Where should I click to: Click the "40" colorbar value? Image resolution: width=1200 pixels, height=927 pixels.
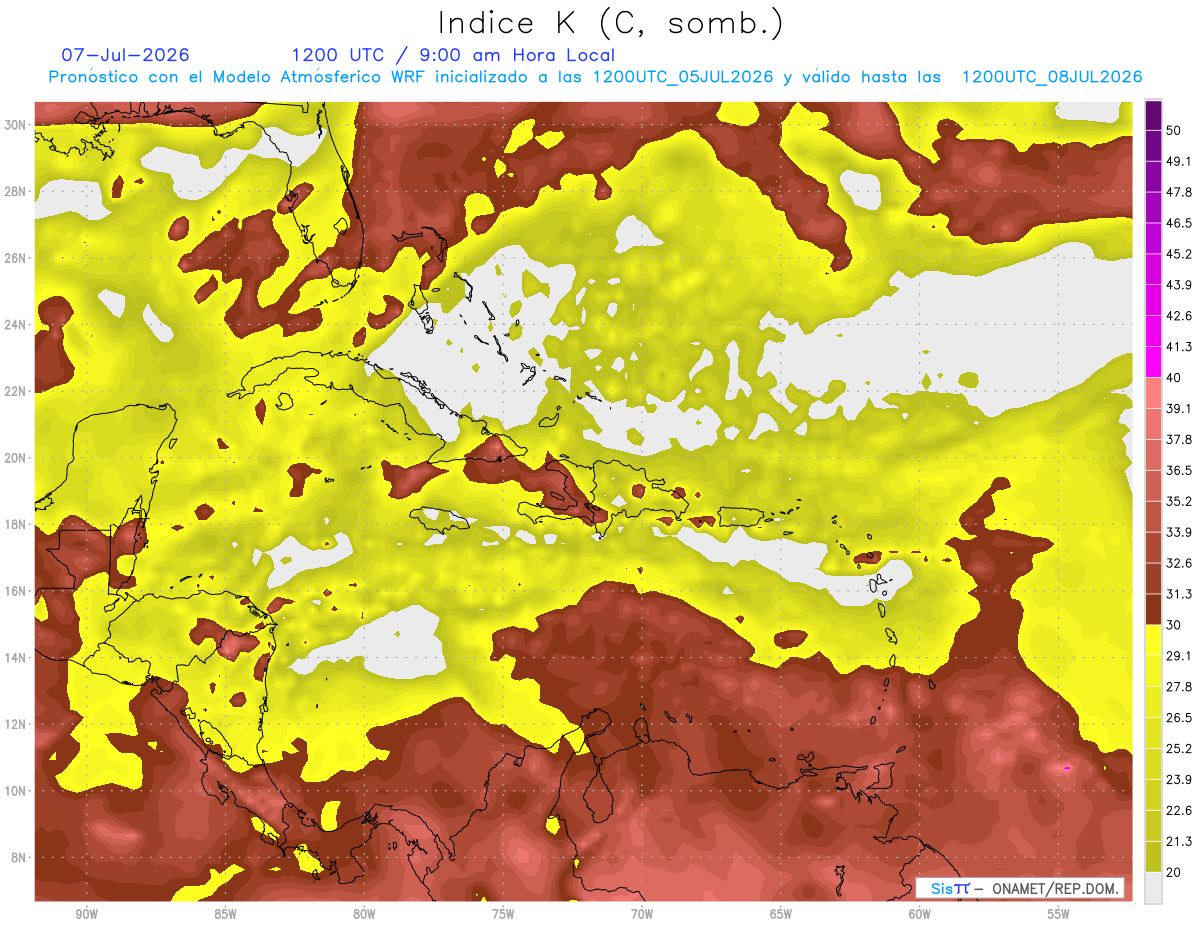(1174, 378)
